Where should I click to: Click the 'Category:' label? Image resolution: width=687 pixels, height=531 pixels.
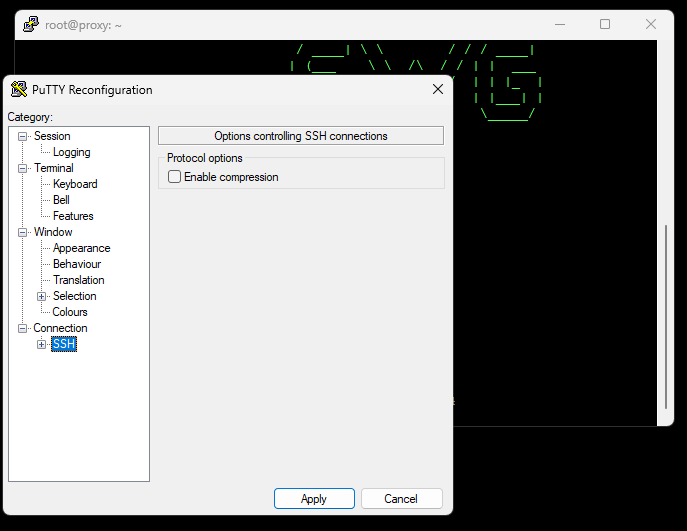coord(30,117)
